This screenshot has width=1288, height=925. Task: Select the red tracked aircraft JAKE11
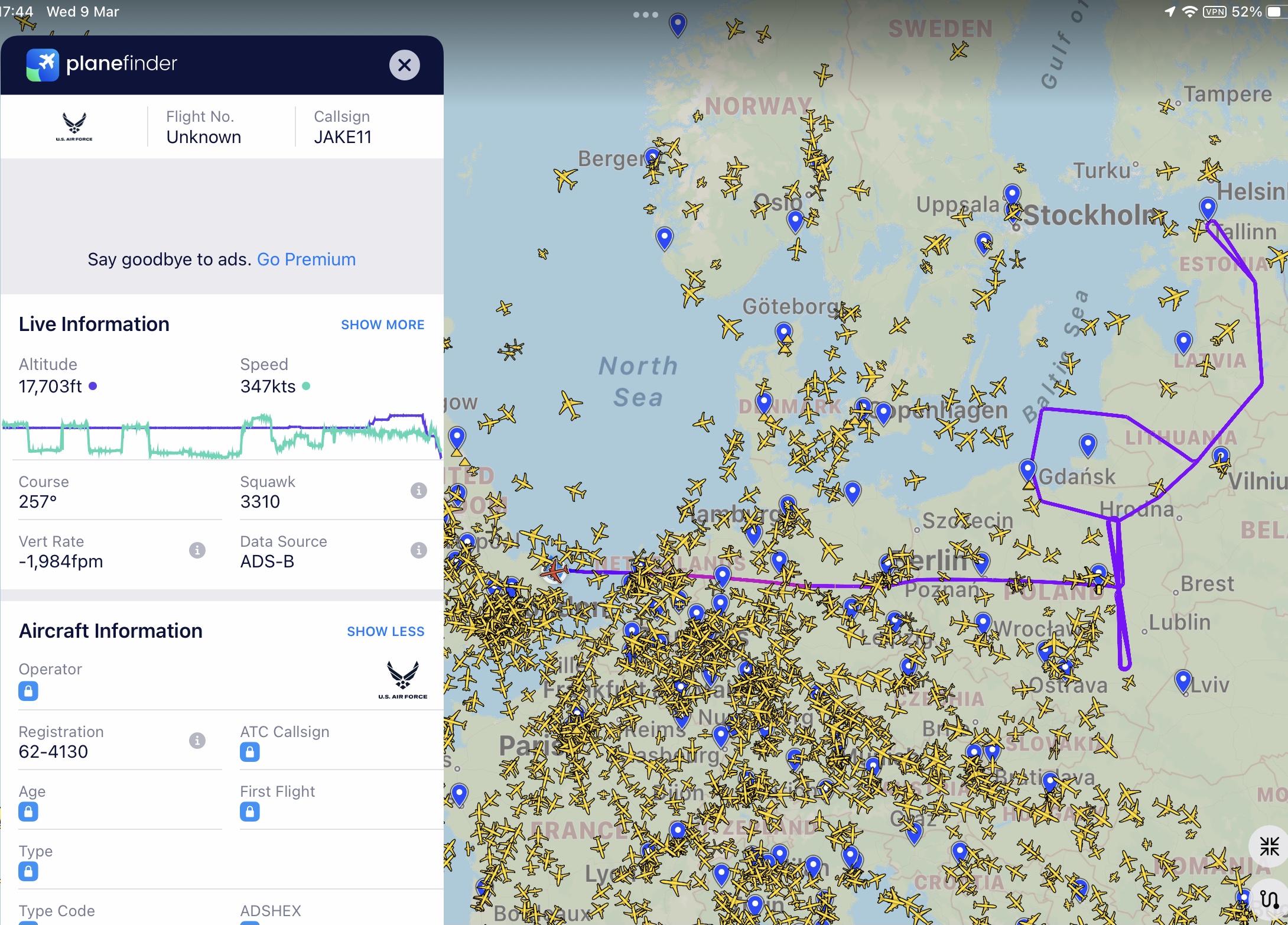coord(554,572)
